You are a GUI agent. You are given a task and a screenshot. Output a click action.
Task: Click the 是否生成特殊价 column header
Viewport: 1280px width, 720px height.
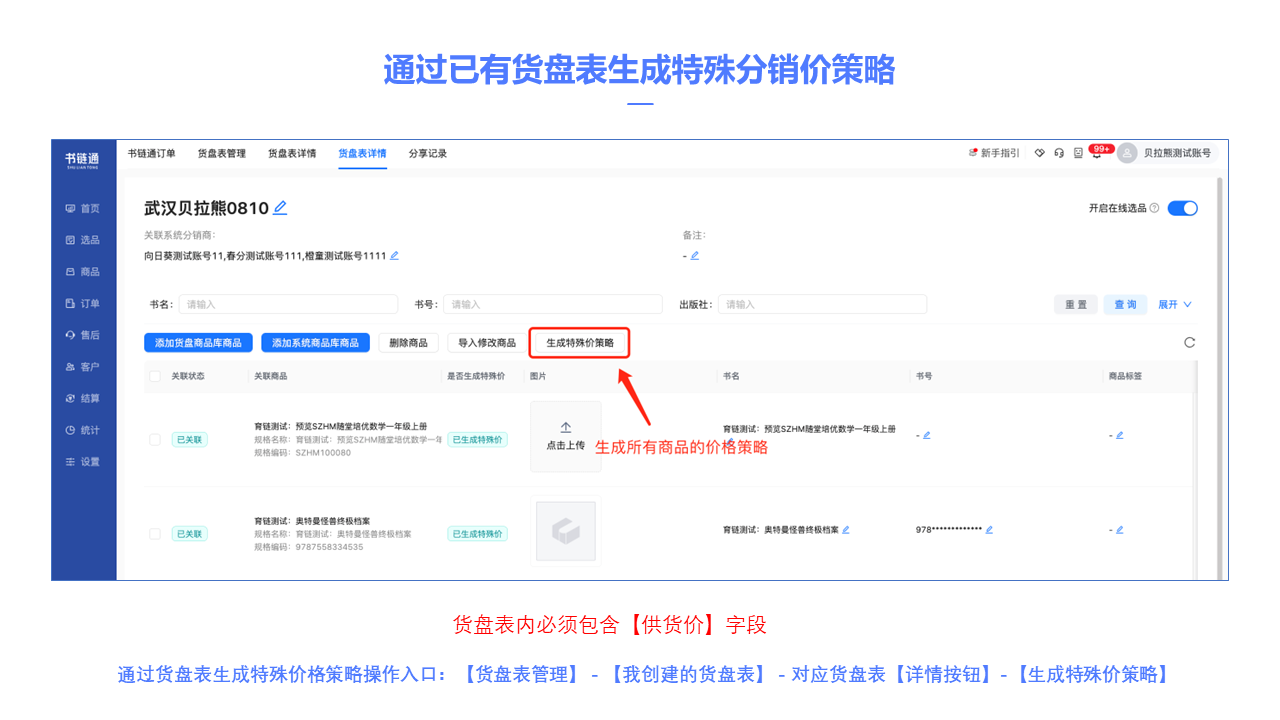point(475,376)
